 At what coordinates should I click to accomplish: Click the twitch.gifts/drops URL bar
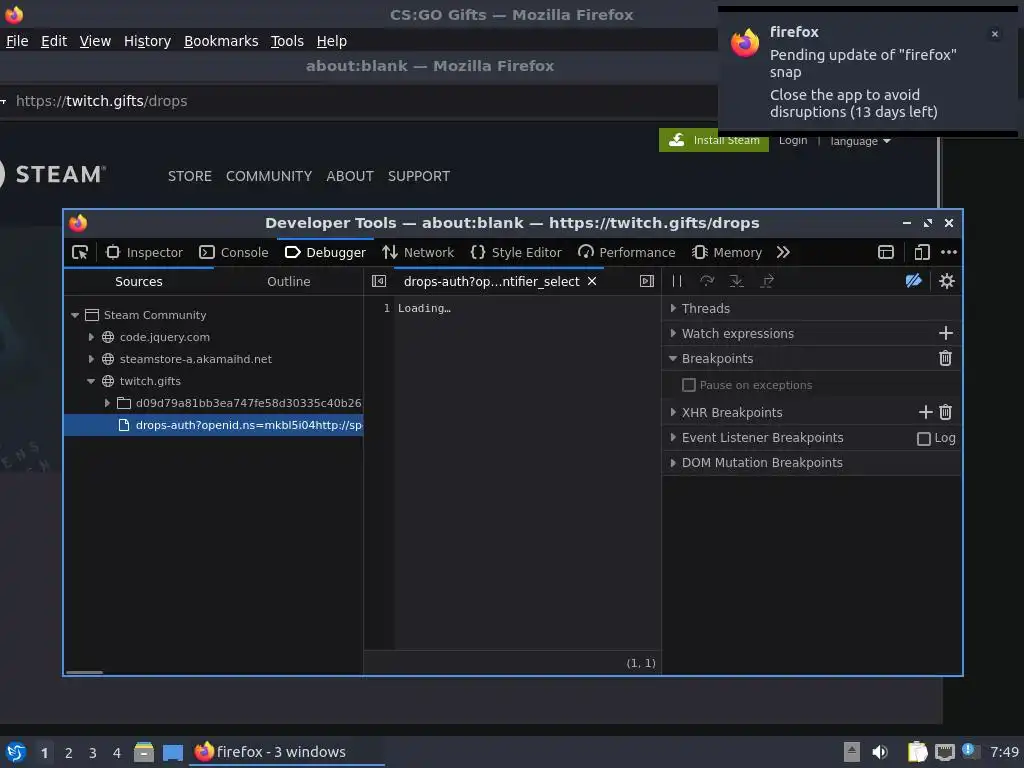359,101
